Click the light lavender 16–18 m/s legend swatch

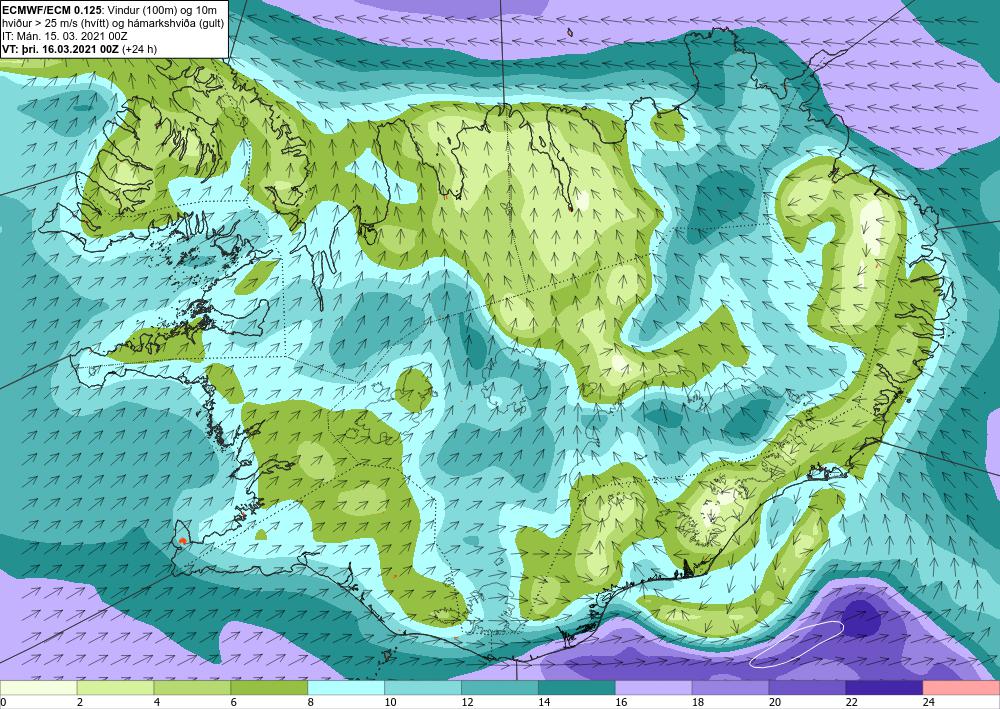[654, 688]
